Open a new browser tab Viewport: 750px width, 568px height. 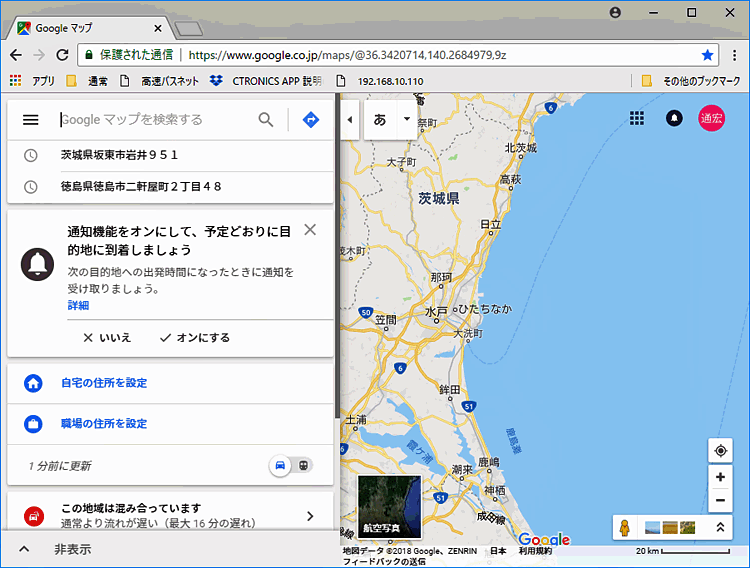(189, 29)
